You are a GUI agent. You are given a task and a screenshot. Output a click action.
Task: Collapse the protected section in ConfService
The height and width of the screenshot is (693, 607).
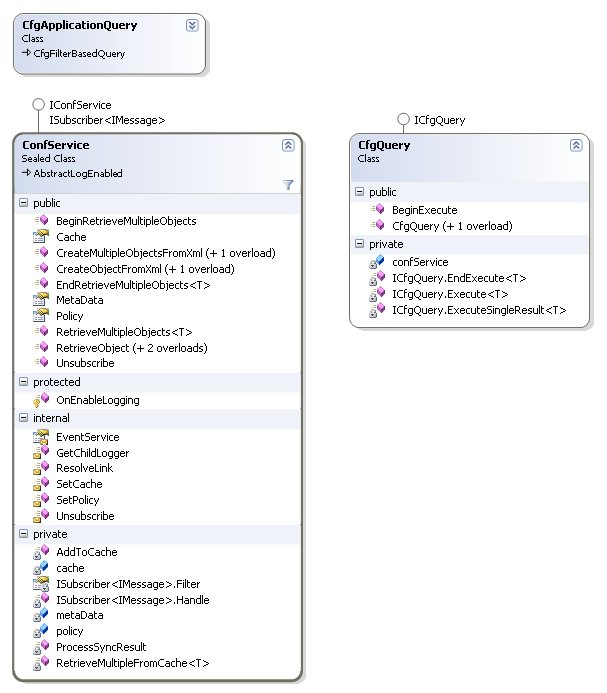click(24, 382)
